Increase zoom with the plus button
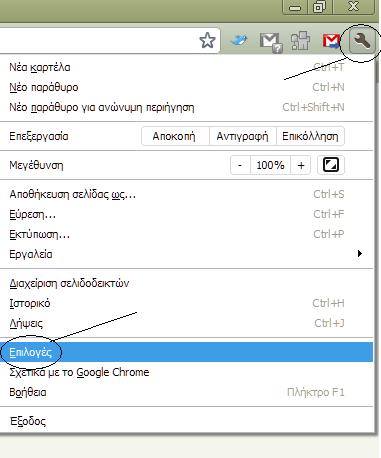The height and width of the screenshot is (458, 381). click(301, 165)
